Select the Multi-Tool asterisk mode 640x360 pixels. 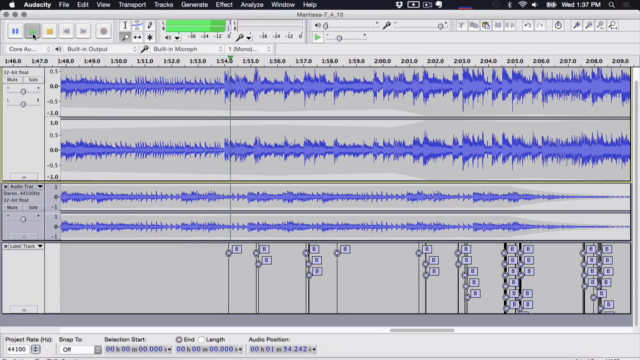click(x=150, y=37)
